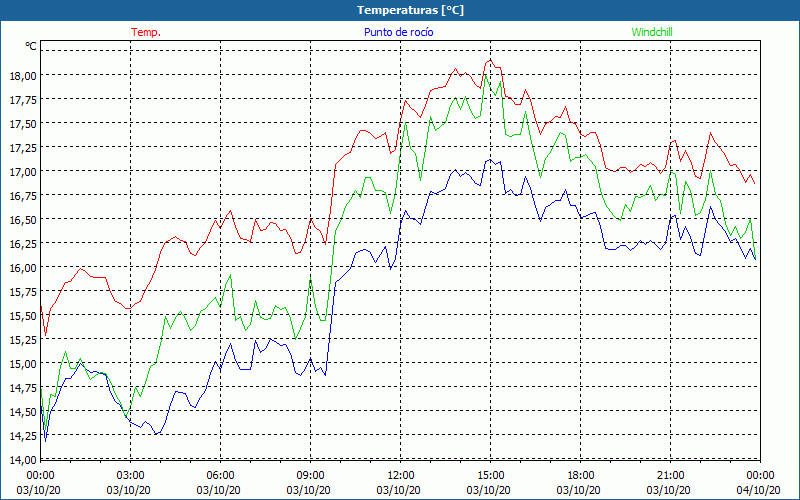
Task: Click the 09:00 time axis label
Action: click(310, 475)
